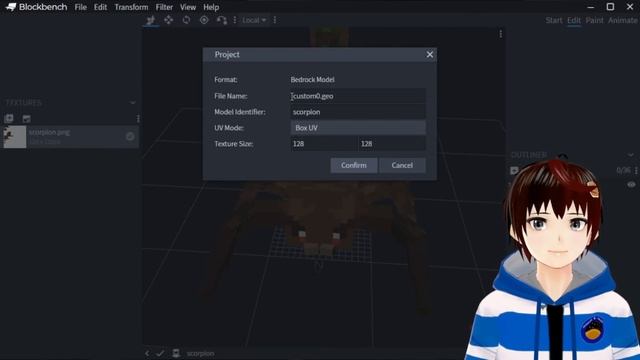Select the Pivot tool icon
This screenshot has width=640, height=360.
204,20
